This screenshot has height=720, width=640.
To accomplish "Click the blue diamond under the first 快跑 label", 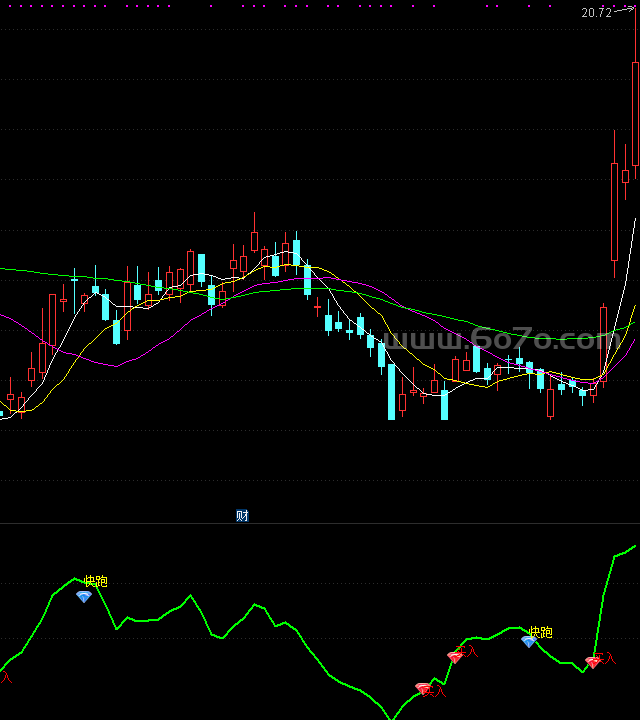I will [x=84, y=597].
